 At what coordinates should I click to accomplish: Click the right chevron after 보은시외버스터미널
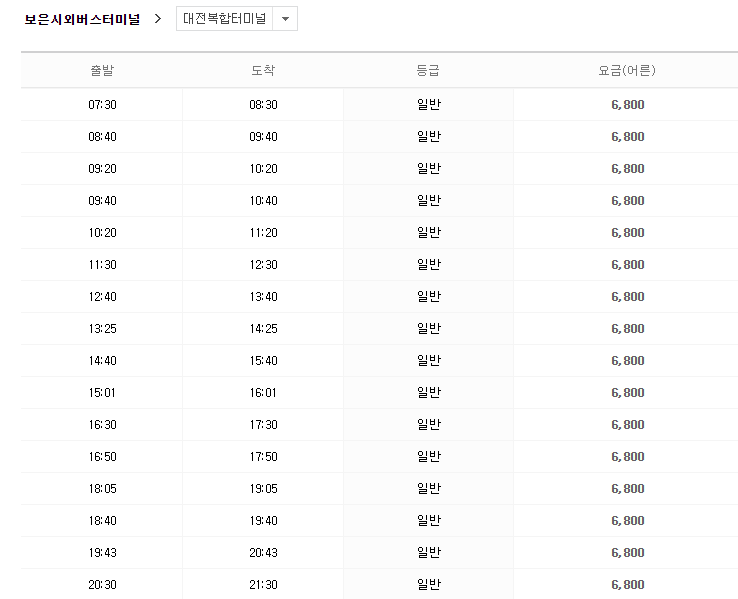pyautogui.click(x=158, y=19)
